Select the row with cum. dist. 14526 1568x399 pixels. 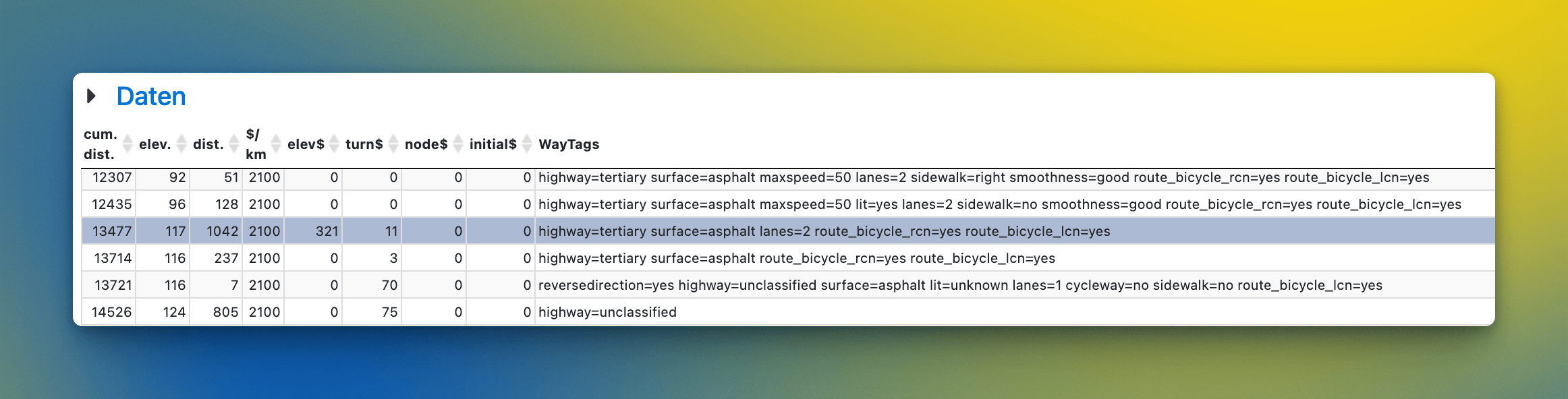(x=788, y=312)
